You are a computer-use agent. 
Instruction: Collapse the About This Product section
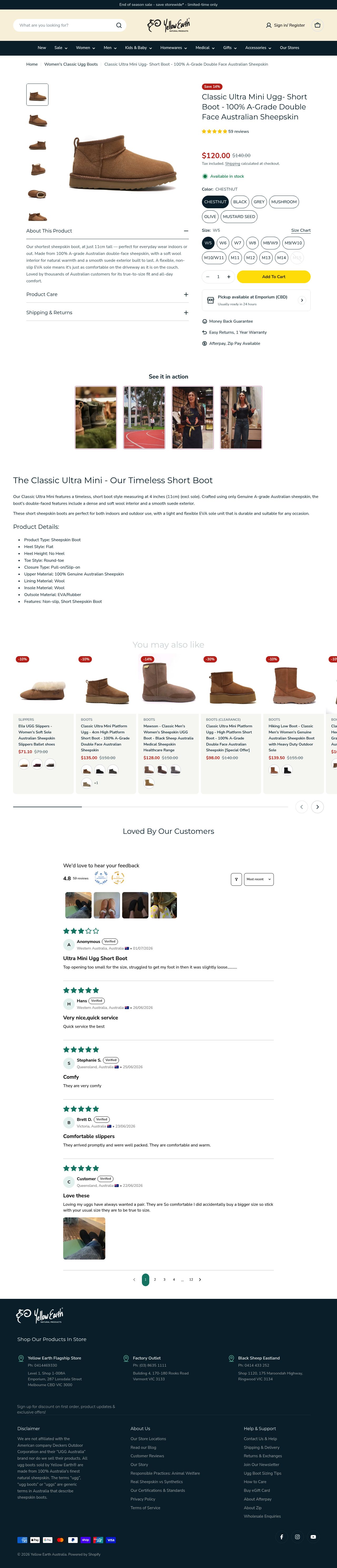(108, 231)
